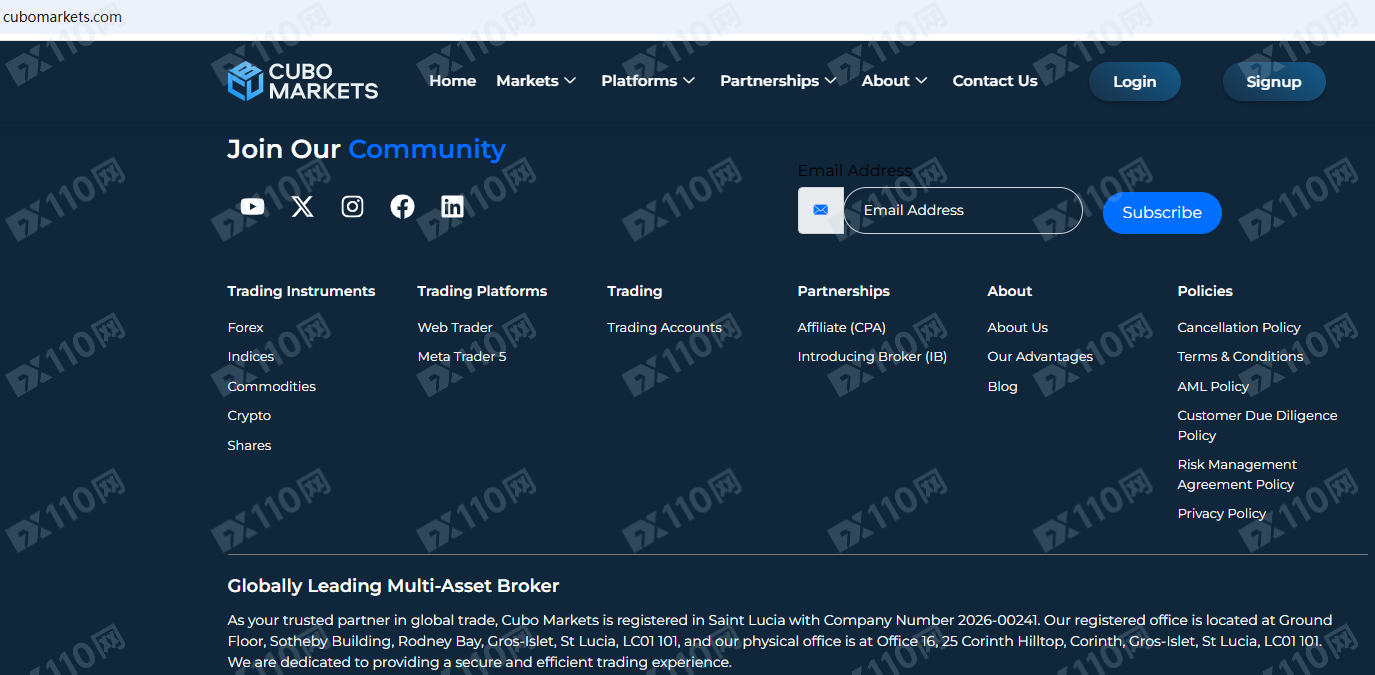Click the Signup button

[x=1274, y=82]
